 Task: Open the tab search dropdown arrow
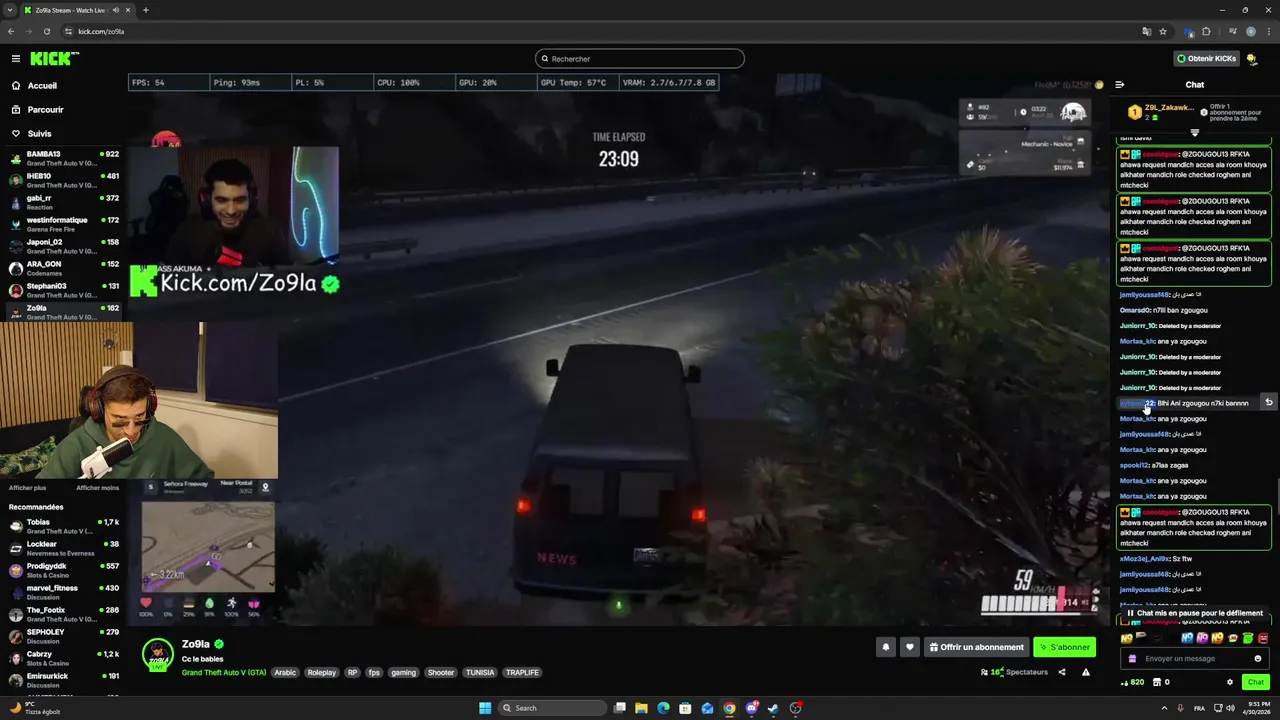click(10, 10)
